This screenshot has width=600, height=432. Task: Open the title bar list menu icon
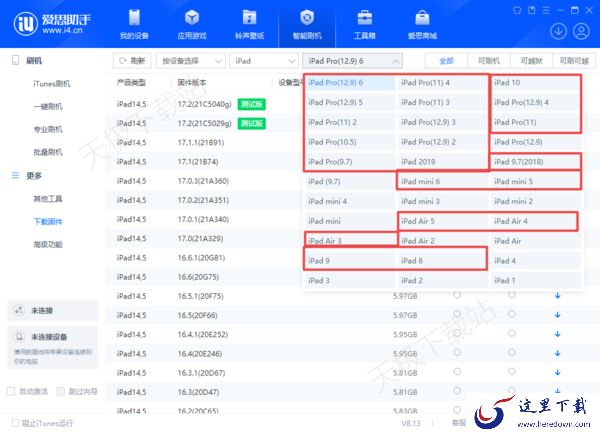click(x=546, y=10)
